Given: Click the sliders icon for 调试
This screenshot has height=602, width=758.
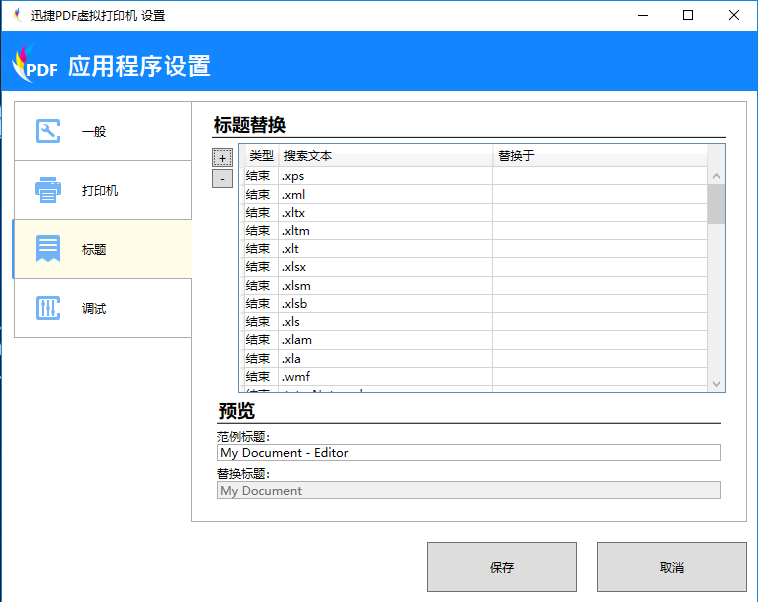Looking at the screenshot, I should pos(48,308).
